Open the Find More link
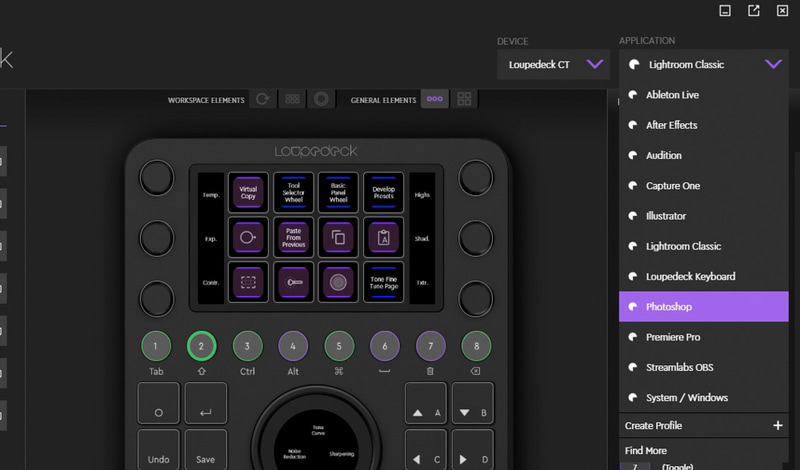Screen dimensions: 800x470 (646, 451)
